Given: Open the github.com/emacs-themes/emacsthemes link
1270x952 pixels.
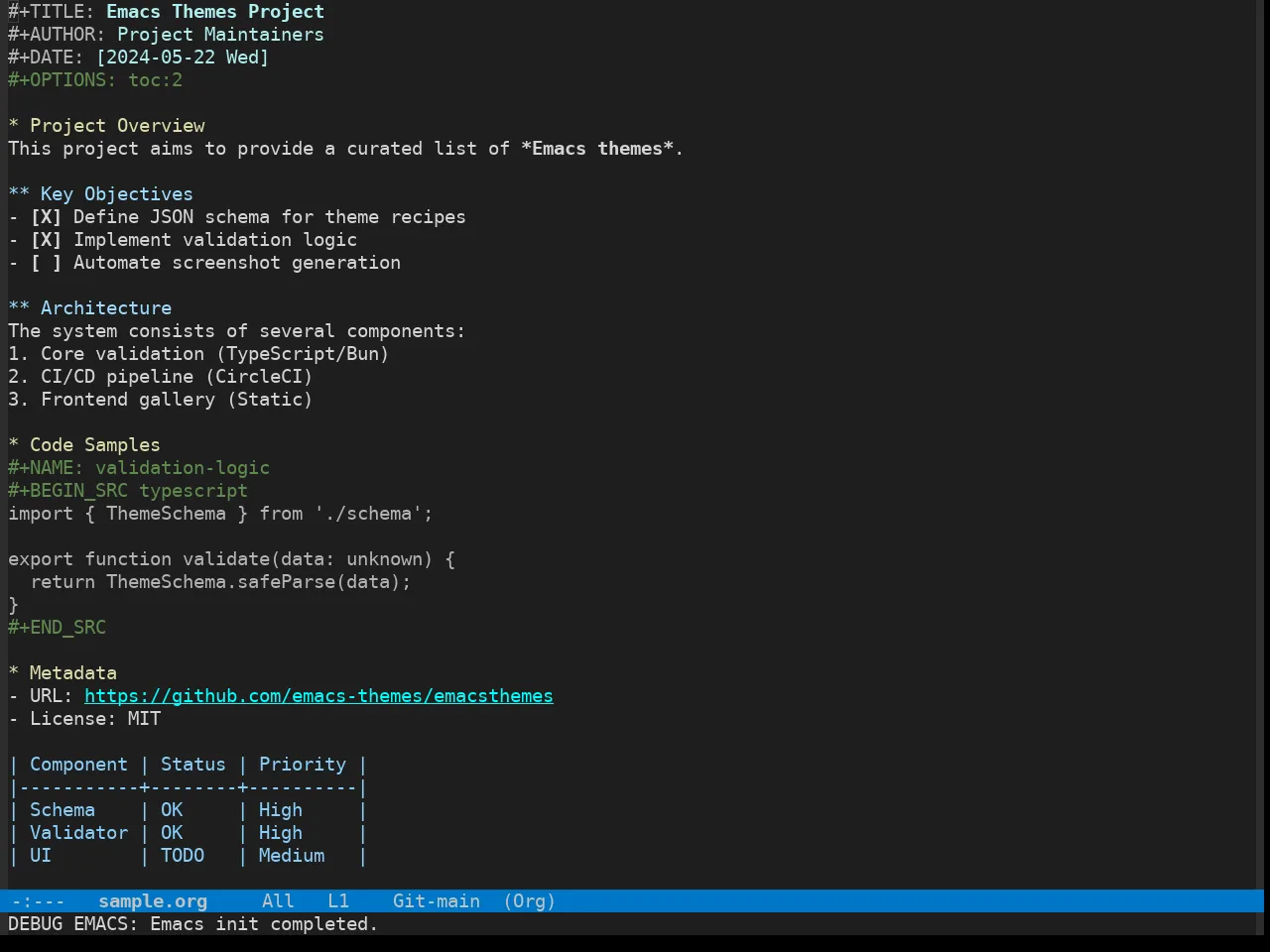Looking at the screenshot, I should [318, 696].
